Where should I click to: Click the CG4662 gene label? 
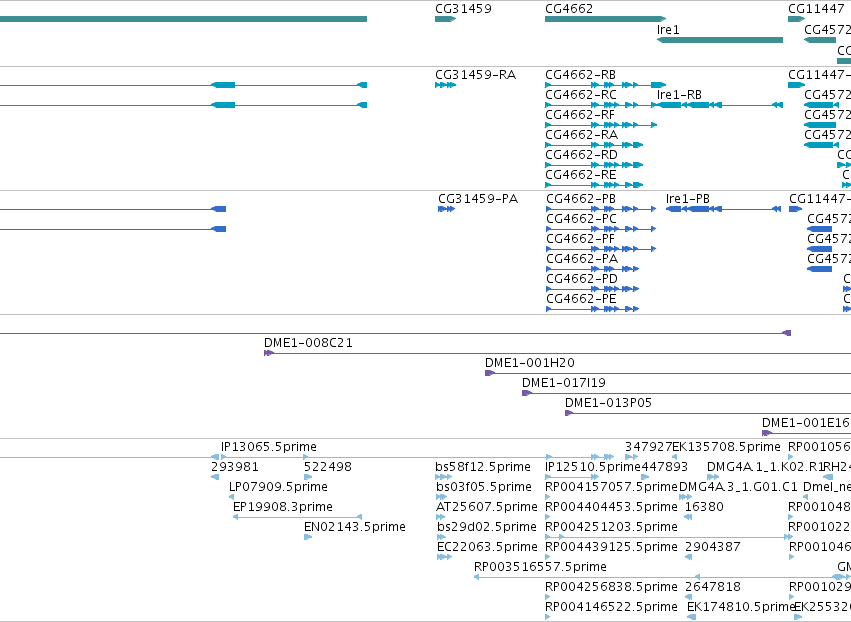pyautogui.click(x=569, y=9)
